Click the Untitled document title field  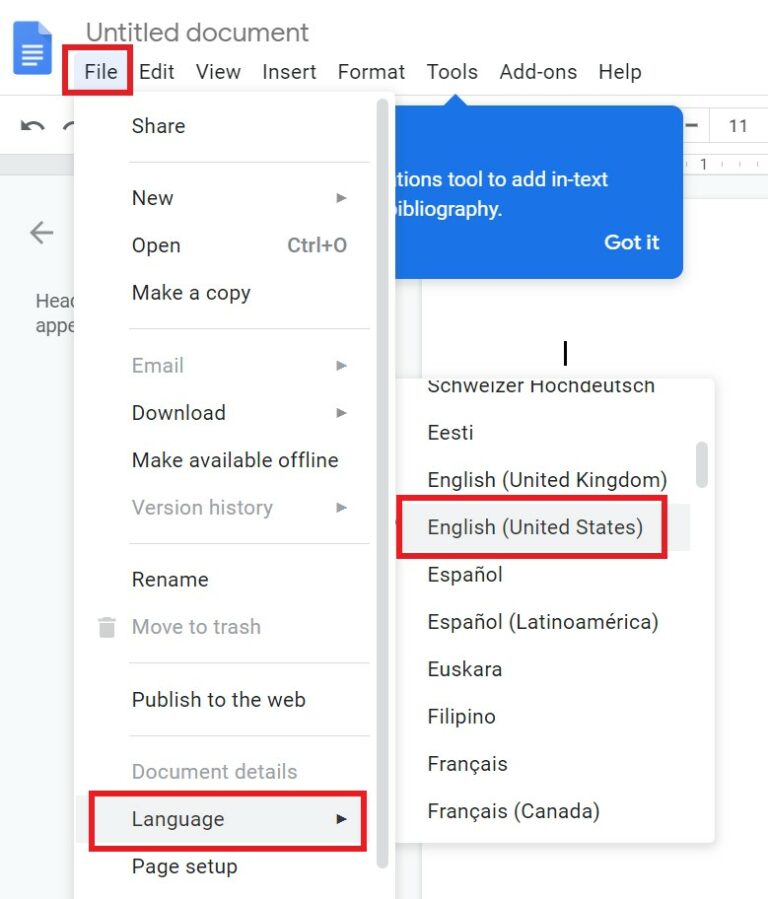pos(196,32)
